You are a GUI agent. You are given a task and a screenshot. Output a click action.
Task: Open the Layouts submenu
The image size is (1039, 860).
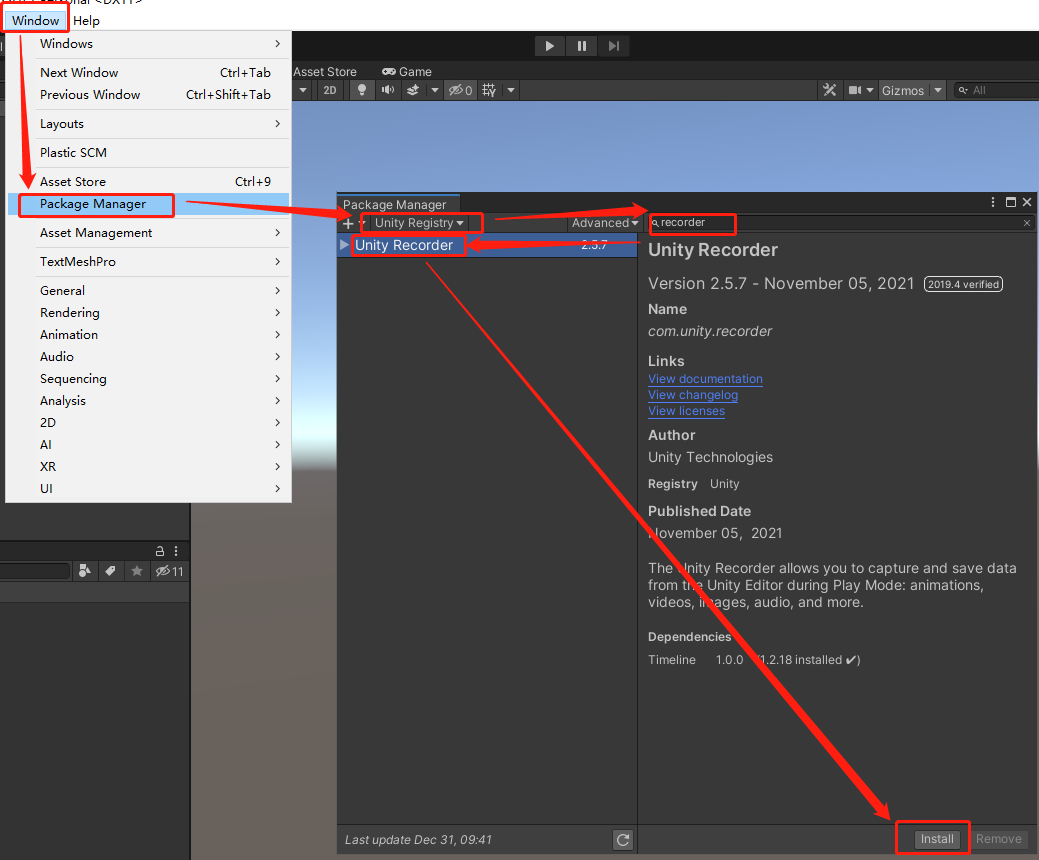(148, 124)
